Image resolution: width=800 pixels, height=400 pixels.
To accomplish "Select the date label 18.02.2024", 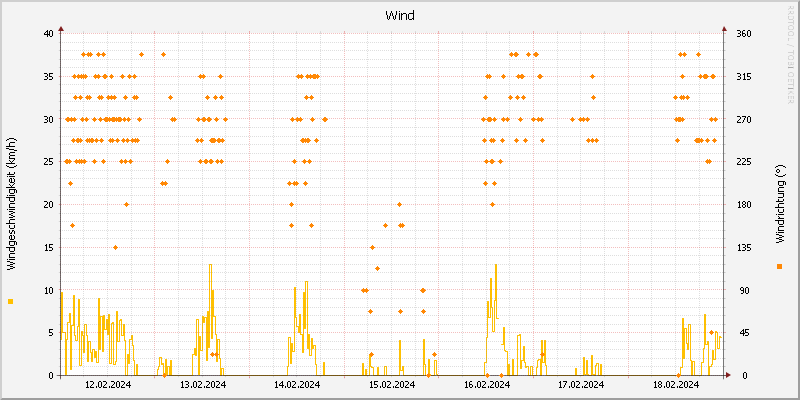I will 676,384.
